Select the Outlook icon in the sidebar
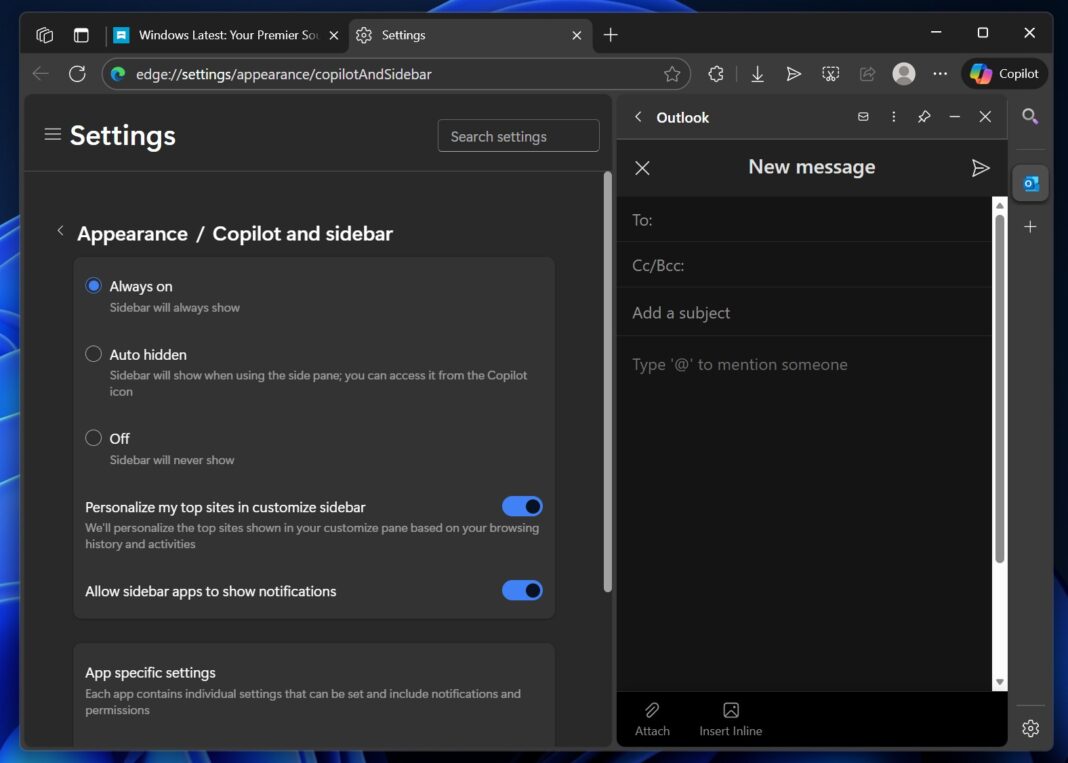Screen dimensions: 1068x763 pos(1030,183)
